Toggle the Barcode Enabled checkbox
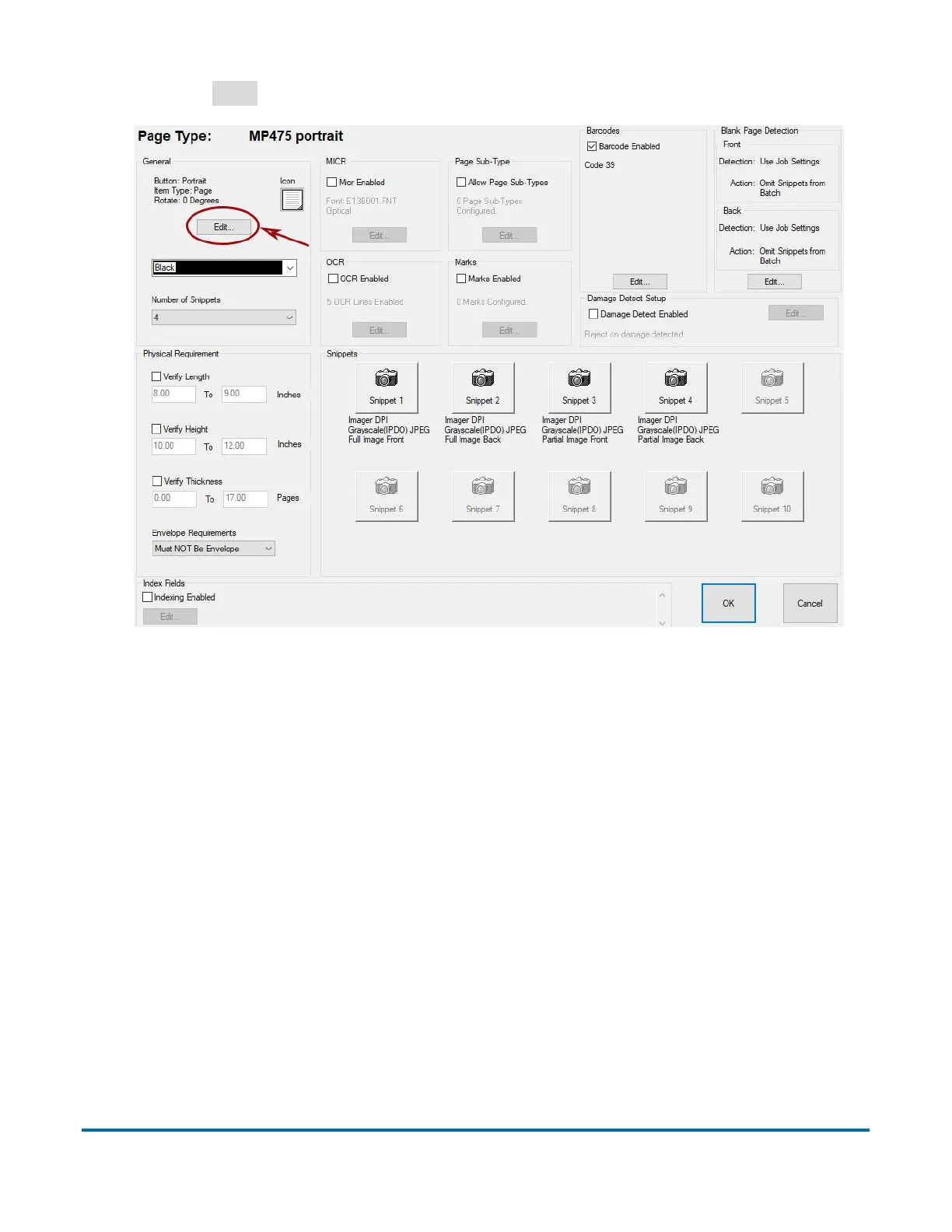This screenshot has width=952, height=1232. coord(592,146)
